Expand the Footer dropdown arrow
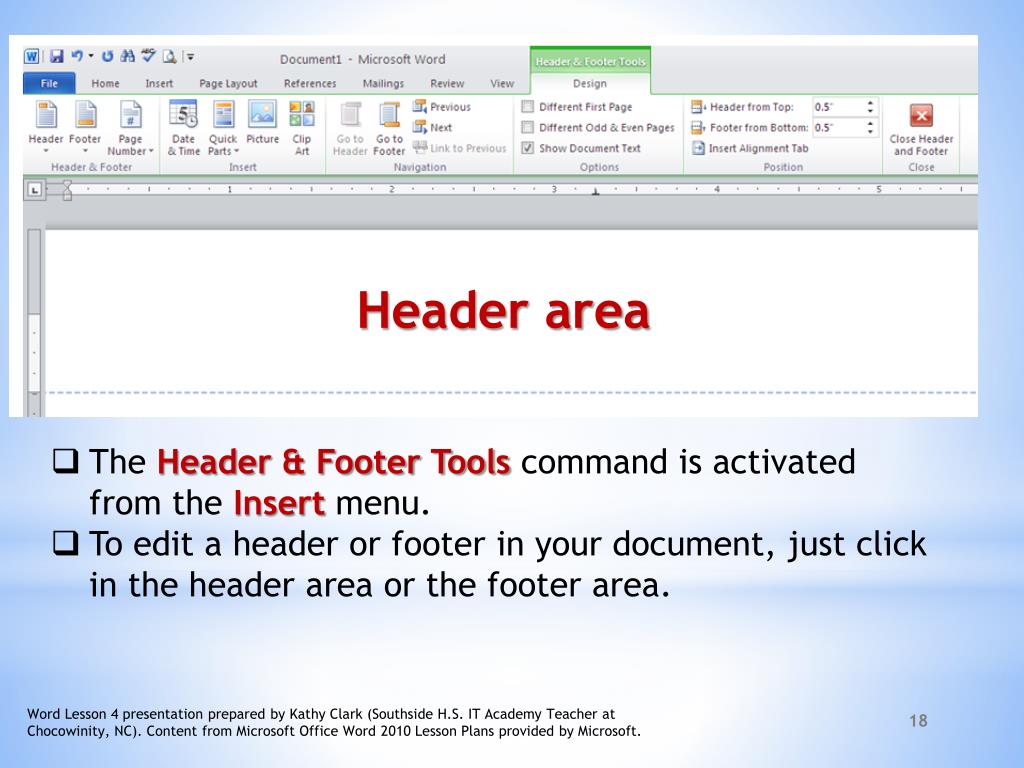Viewport: 1024px width, 768px height. coord(85,151)
